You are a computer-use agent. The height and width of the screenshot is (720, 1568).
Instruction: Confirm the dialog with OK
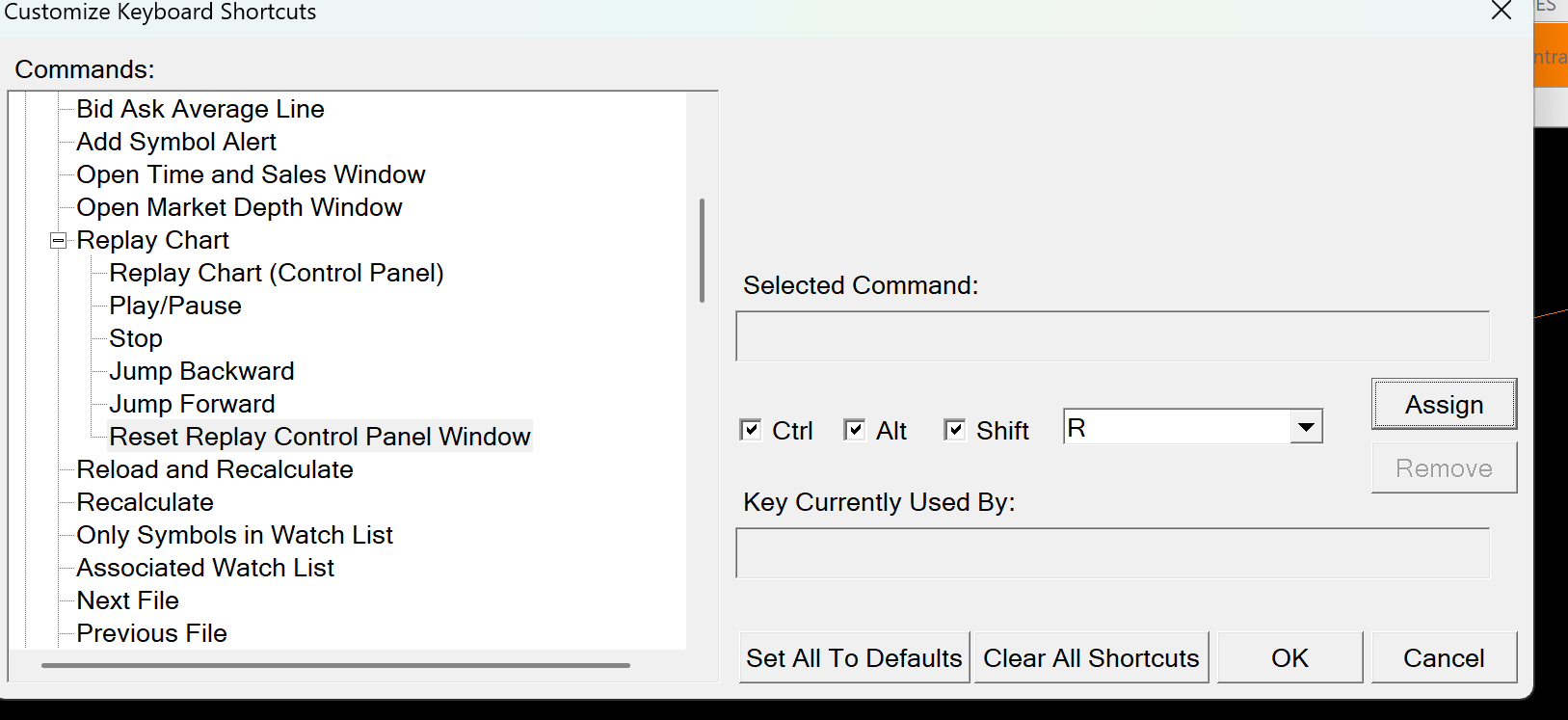click(1289, 658)
